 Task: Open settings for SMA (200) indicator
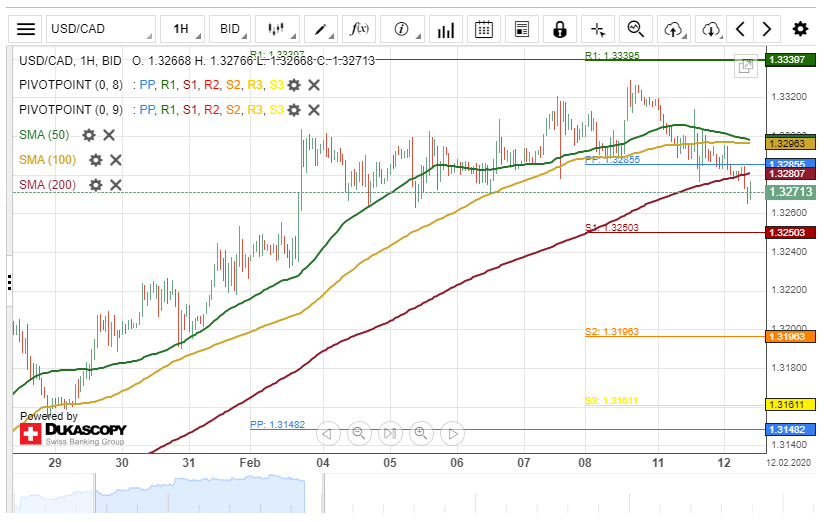[96, 185]
